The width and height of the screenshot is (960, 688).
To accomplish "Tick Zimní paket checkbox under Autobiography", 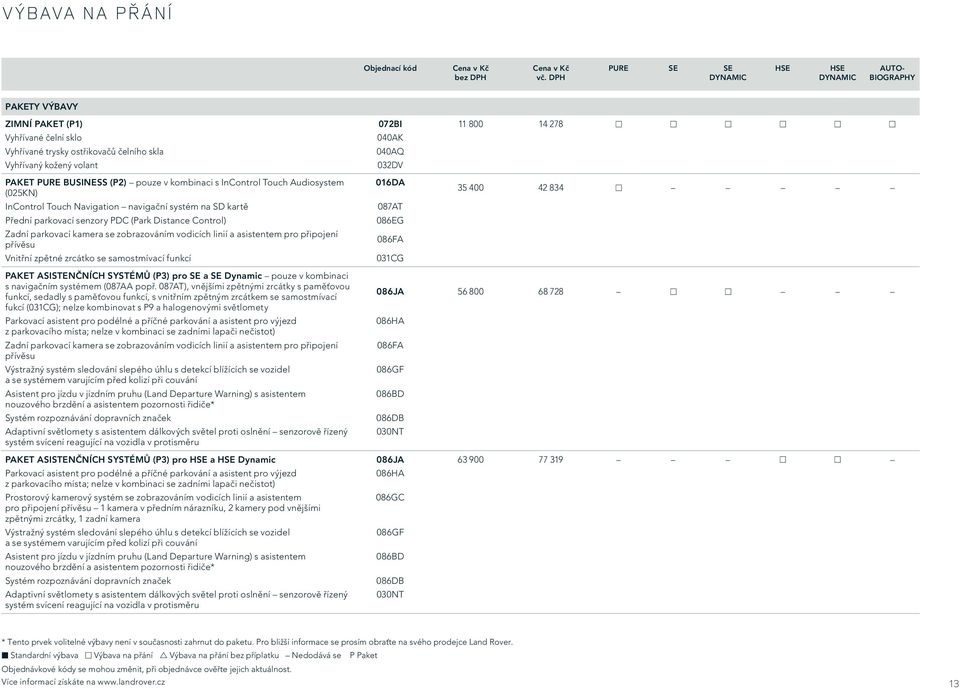I will [892, 124].
